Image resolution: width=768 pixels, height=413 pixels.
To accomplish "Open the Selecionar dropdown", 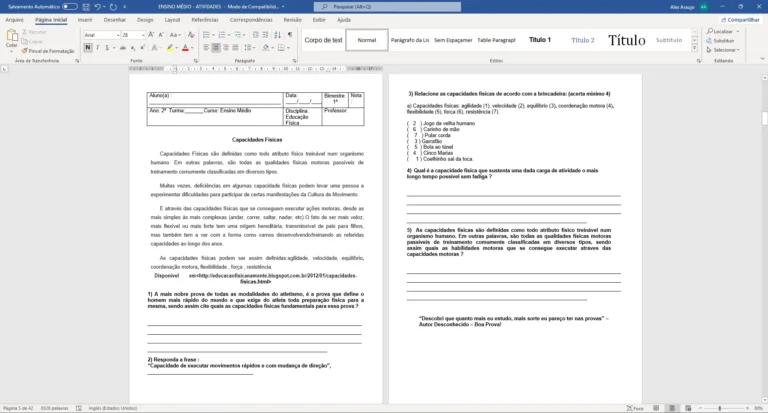I will pos(723,50).
